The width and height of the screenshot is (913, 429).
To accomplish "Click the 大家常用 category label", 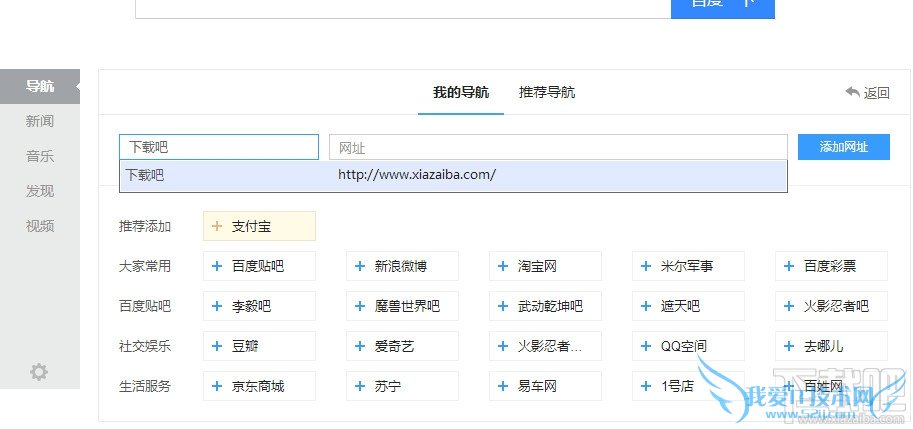I will [x=145, y=266].
